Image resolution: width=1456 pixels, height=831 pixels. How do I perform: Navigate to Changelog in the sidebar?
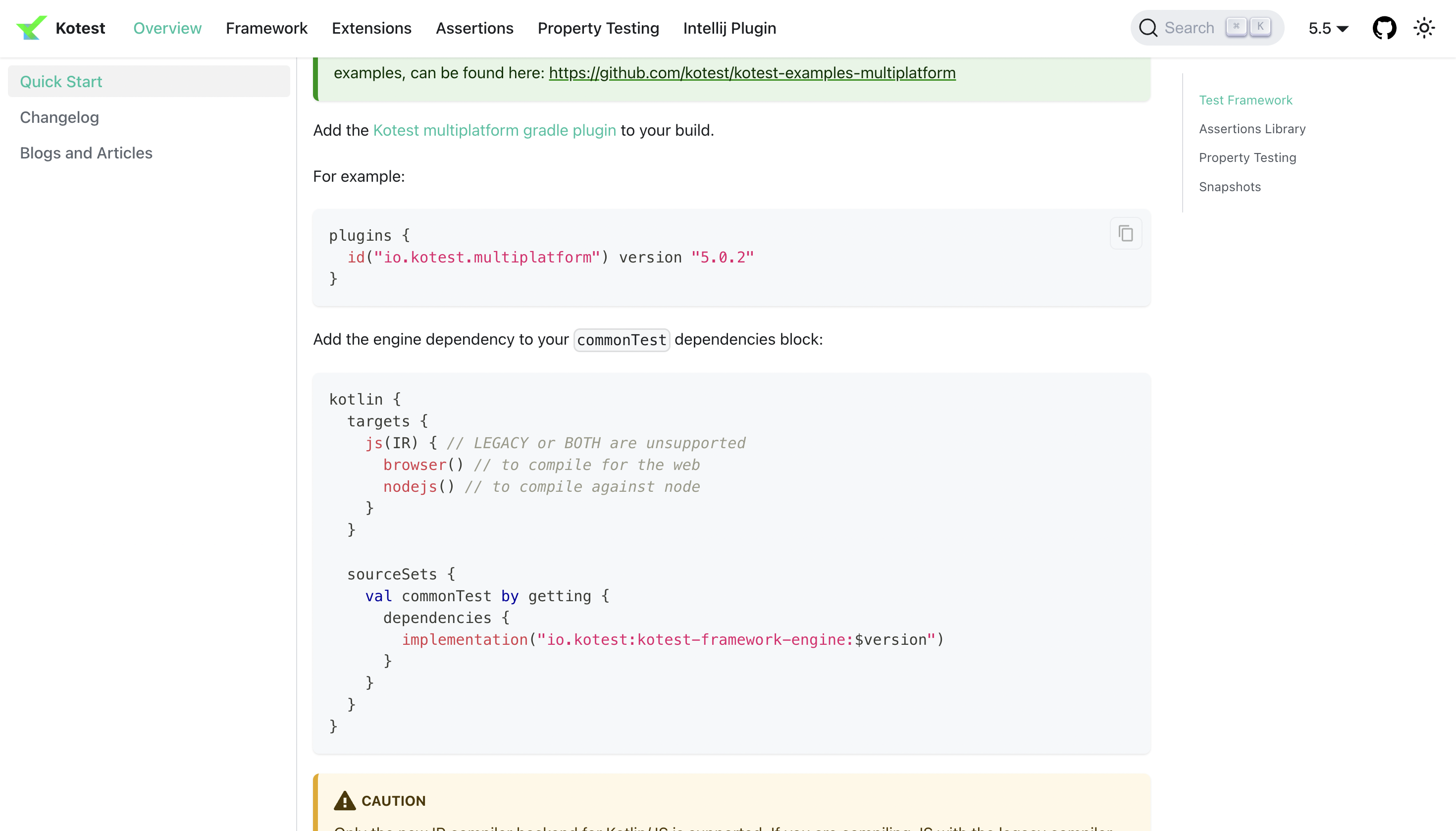[x=59, y=117]
